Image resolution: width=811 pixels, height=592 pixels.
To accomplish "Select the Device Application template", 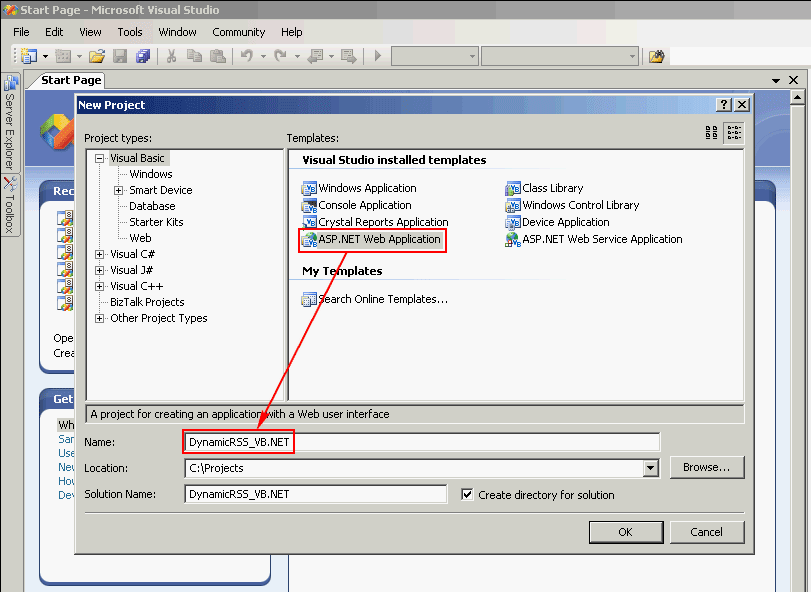I will 557,222.
